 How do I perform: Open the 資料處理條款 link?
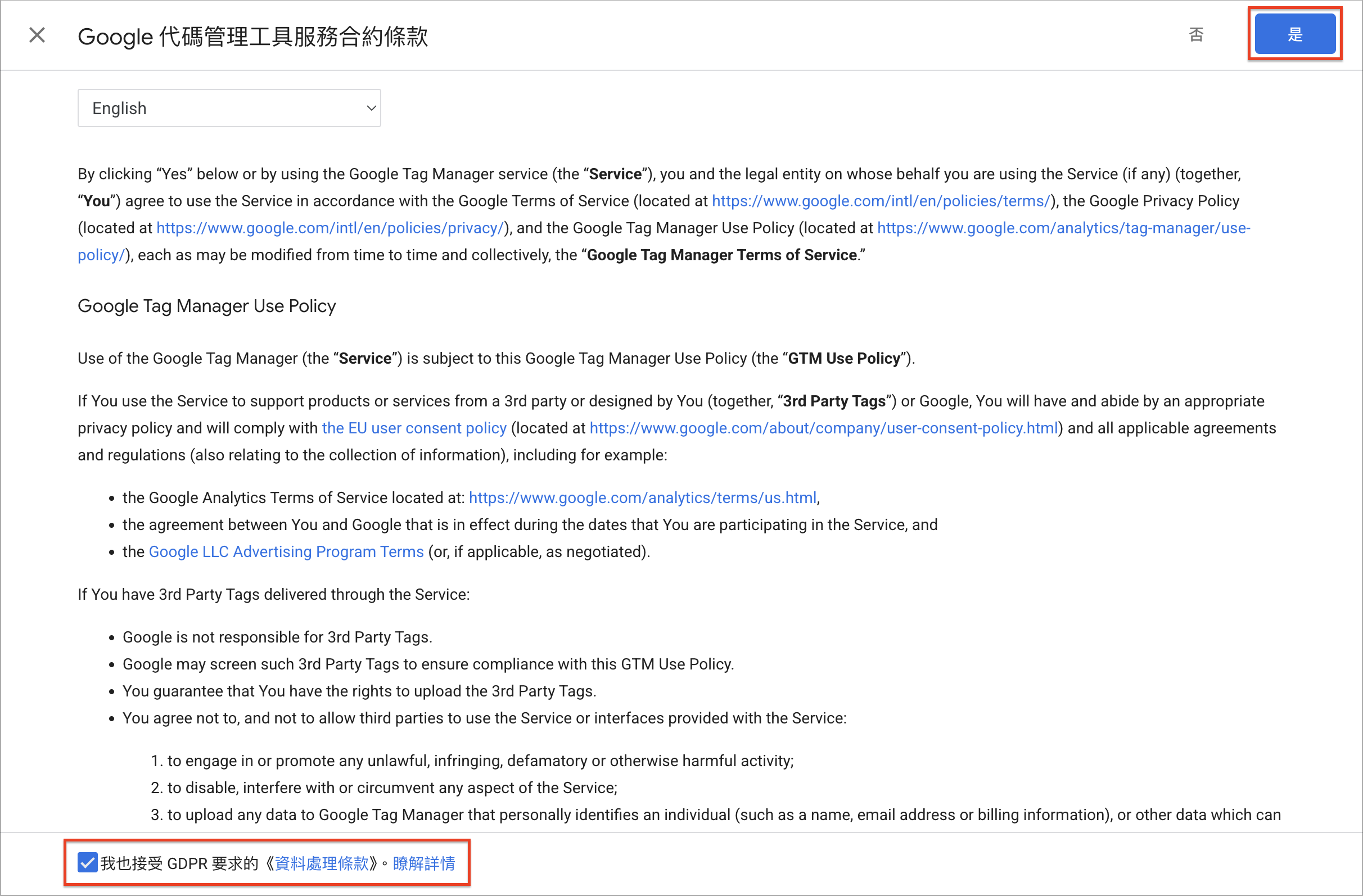tap(322, 863)
